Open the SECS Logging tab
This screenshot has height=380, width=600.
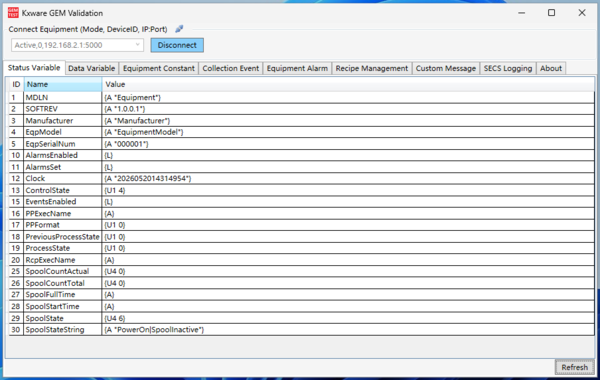[x=508, y=68]
